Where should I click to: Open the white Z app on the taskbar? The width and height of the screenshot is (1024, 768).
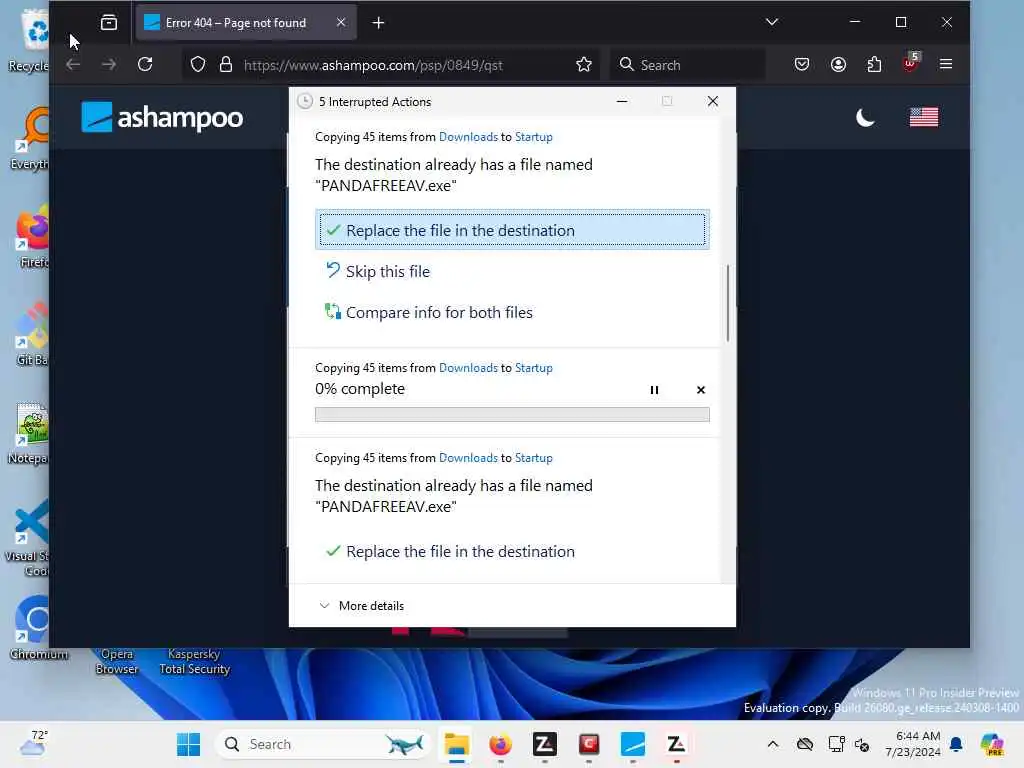(x=677, y=744)
